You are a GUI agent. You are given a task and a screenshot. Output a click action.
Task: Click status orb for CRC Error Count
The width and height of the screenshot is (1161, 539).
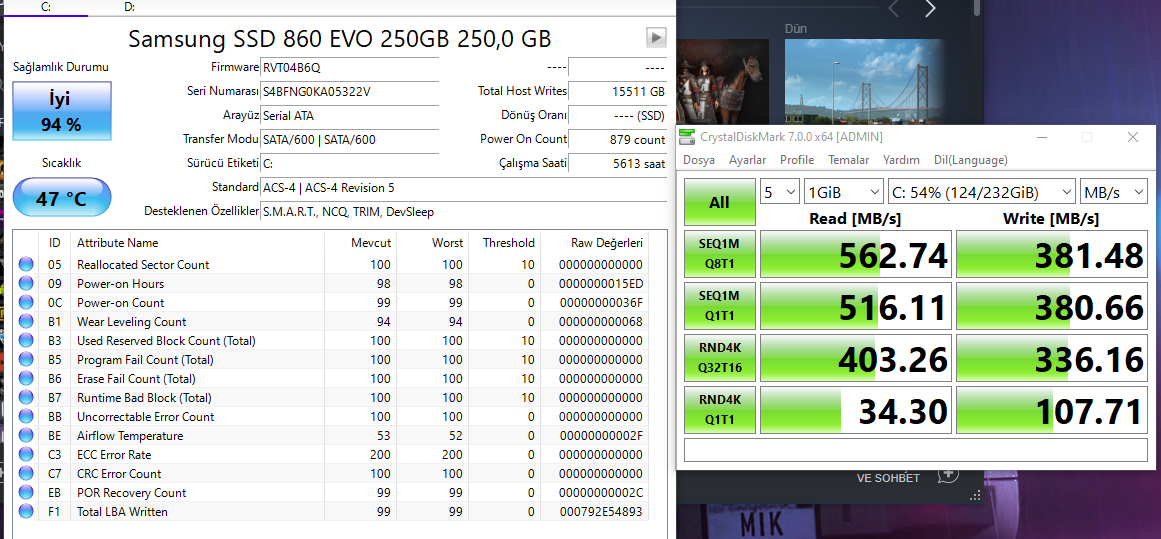tap(27, 474)
